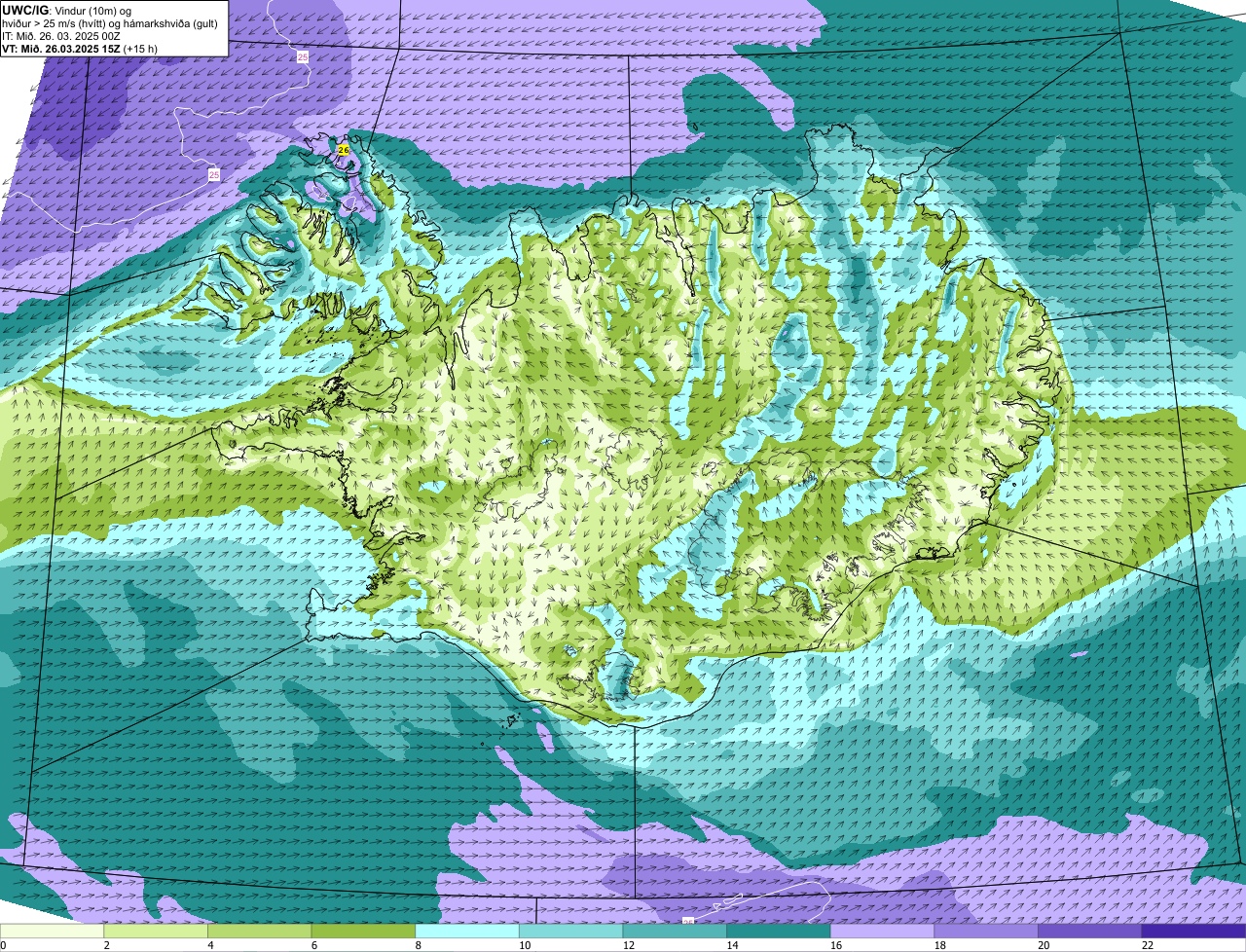Select the legend value 16
This screenshot has width=1246, height=952.
tap(835, 945)
